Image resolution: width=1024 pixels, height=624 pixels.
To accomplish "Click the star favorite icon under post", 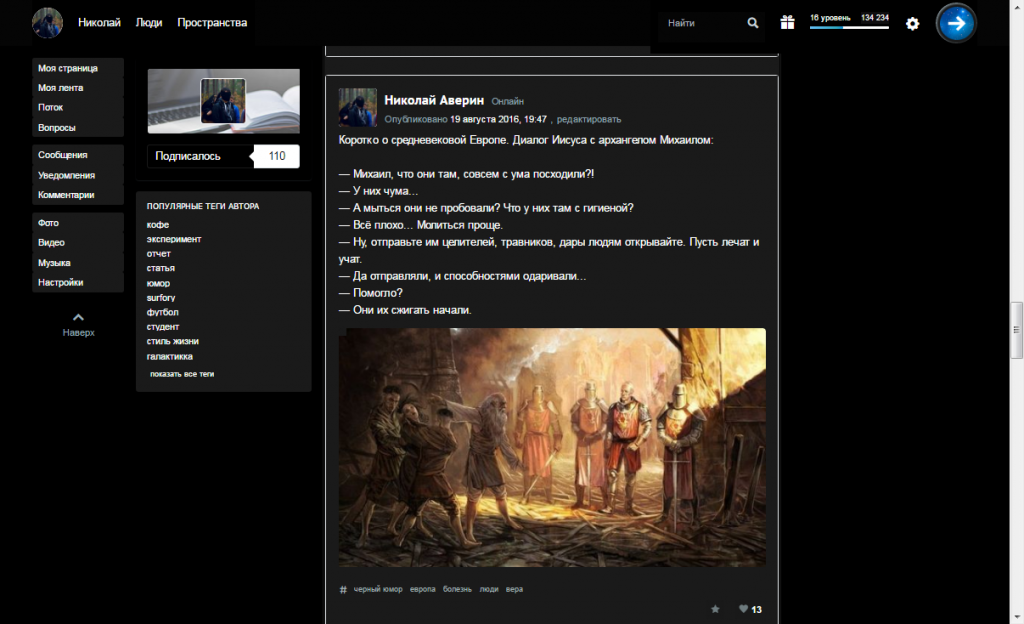I will pyautogui.click(x=715, y=609).
